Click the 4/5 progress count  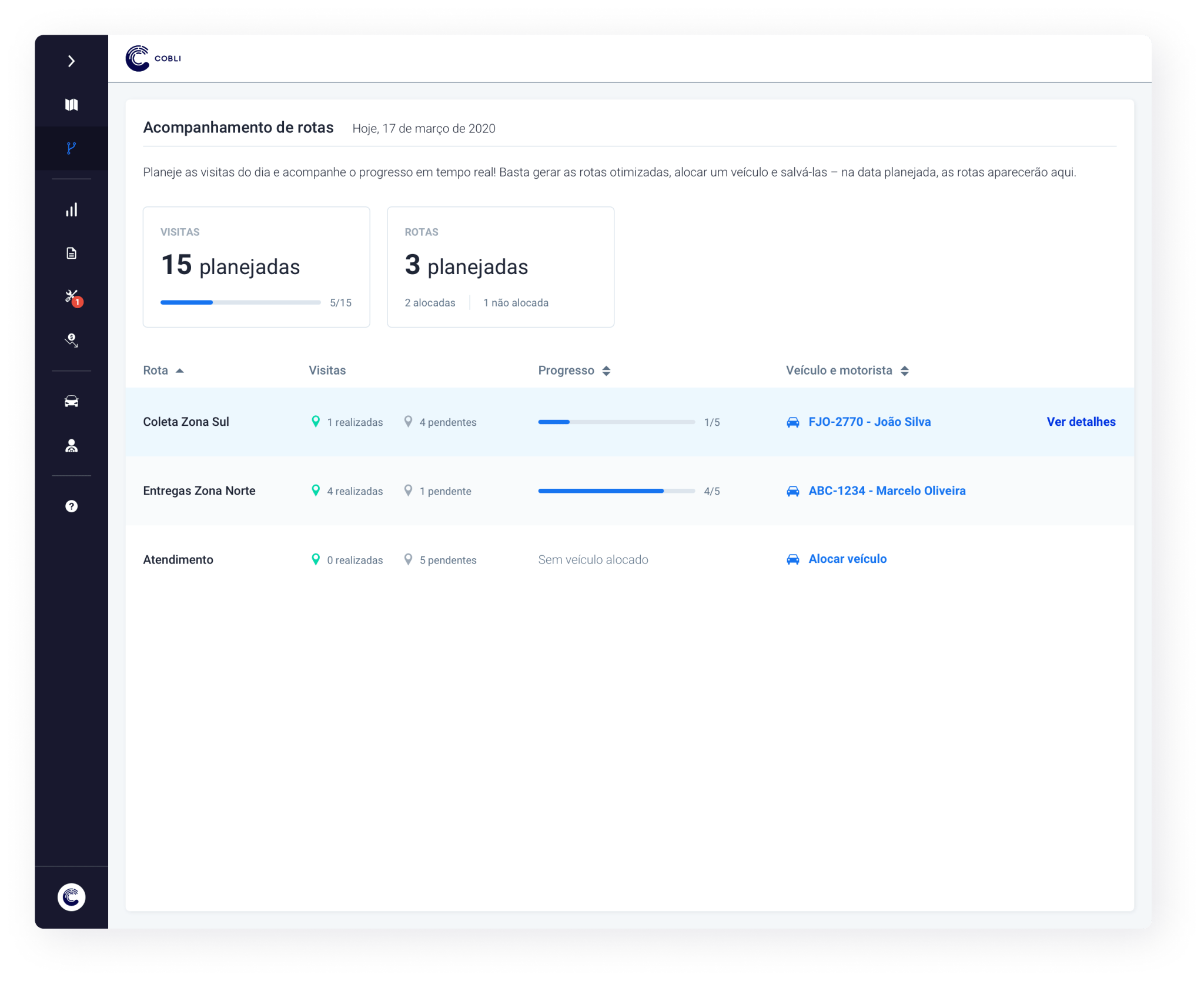(712, 491)
